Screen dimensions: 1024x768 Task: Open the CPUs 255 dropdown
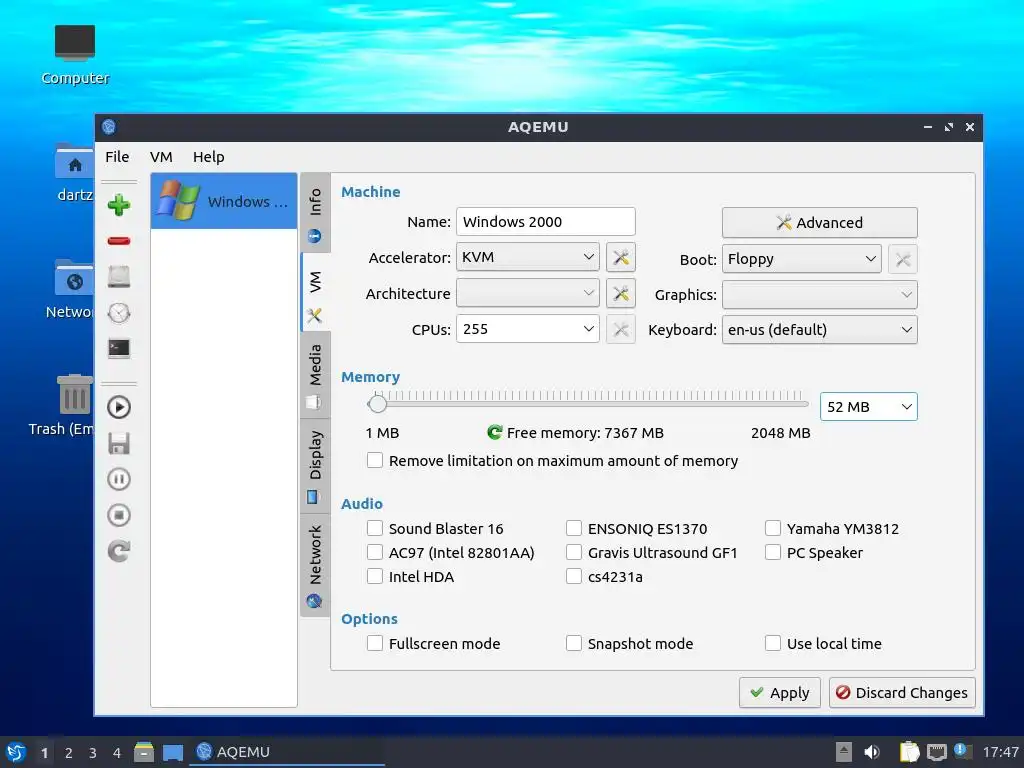[528, 329]
